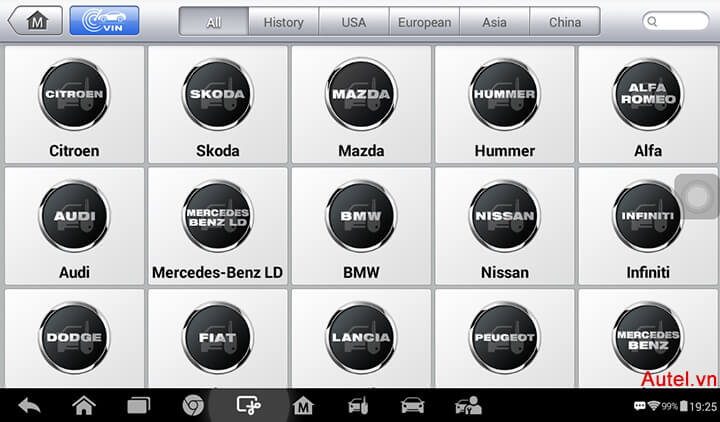This screenshot has height=422, width=720.
Task: Select the Fiat brand icon
Action: click(x=218, y=338)
